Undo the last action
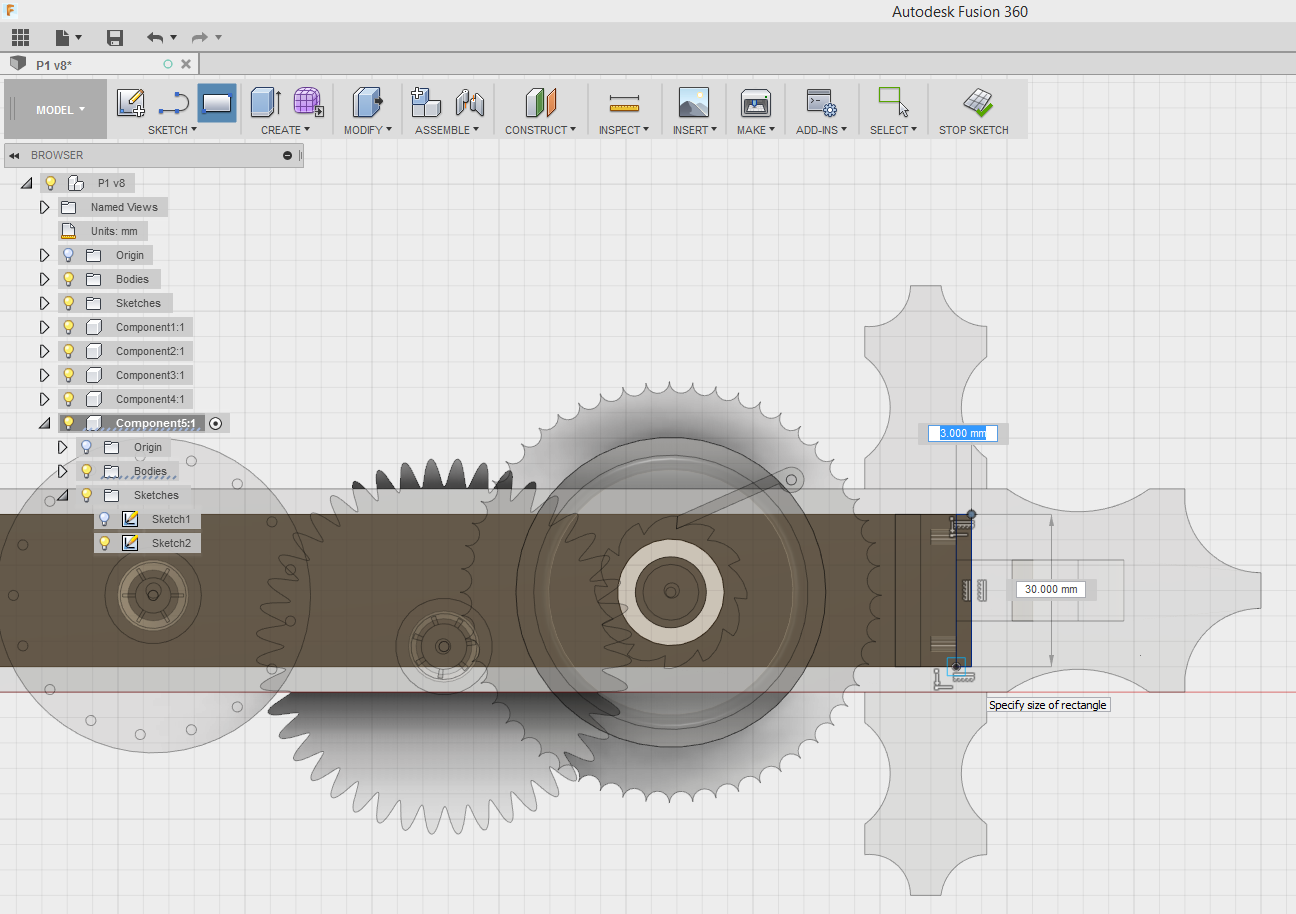The image size is (1296, 914). 154,38
